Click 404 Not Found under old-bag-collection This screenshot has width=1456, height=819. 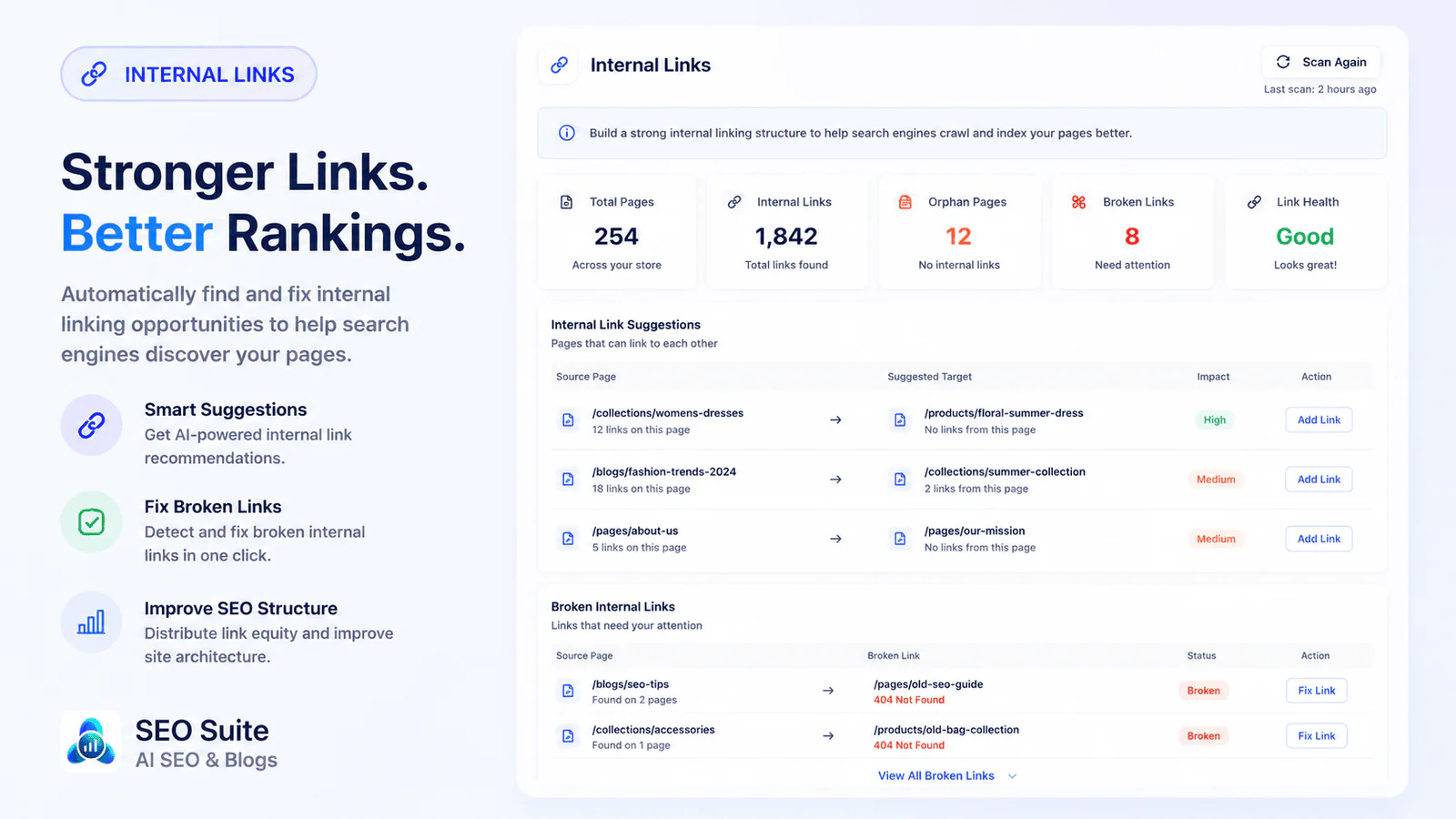coord(909,745)
